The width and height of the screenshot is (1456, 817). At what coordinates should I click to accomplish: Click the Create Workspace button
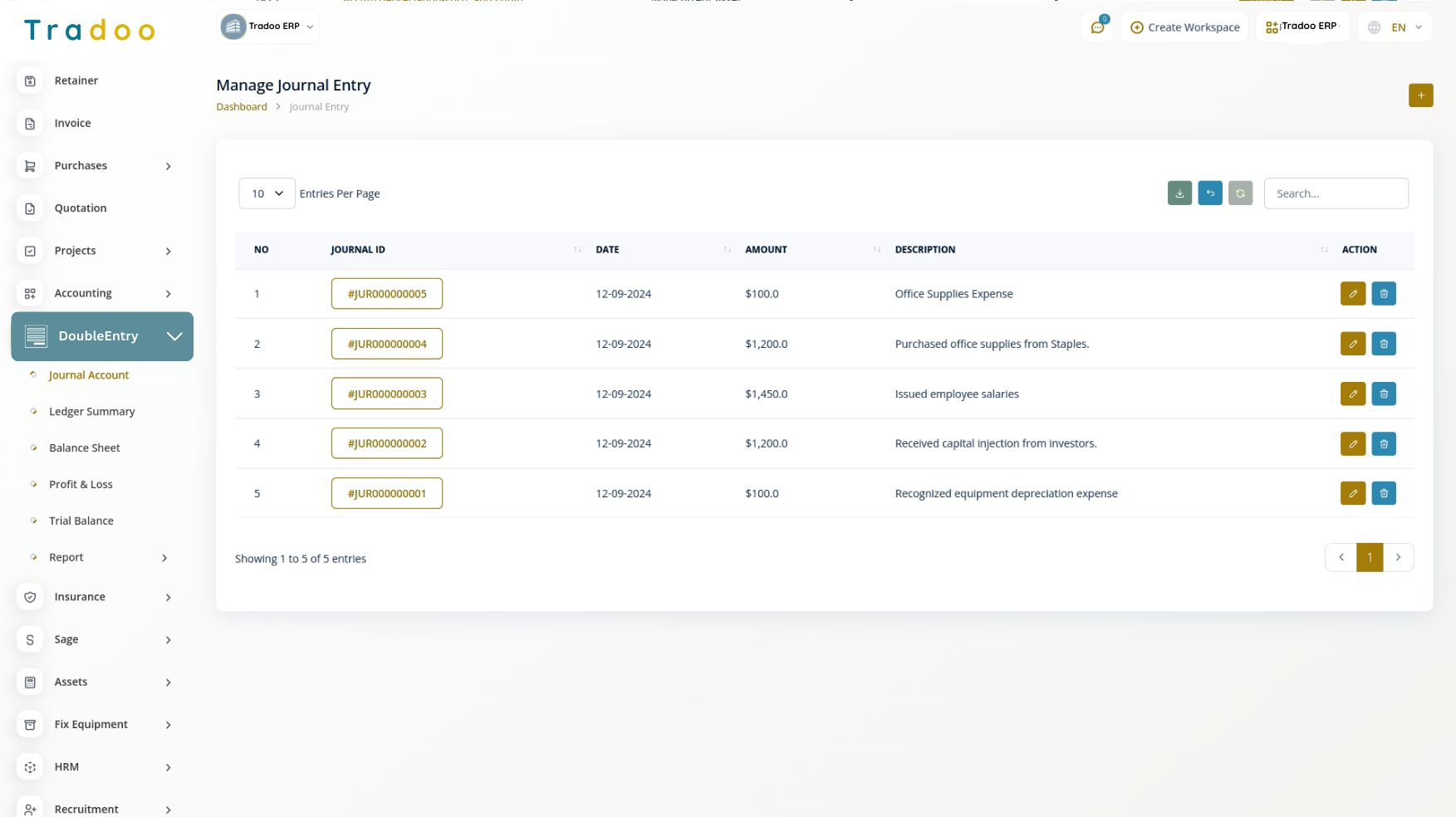pos(1184,27)
